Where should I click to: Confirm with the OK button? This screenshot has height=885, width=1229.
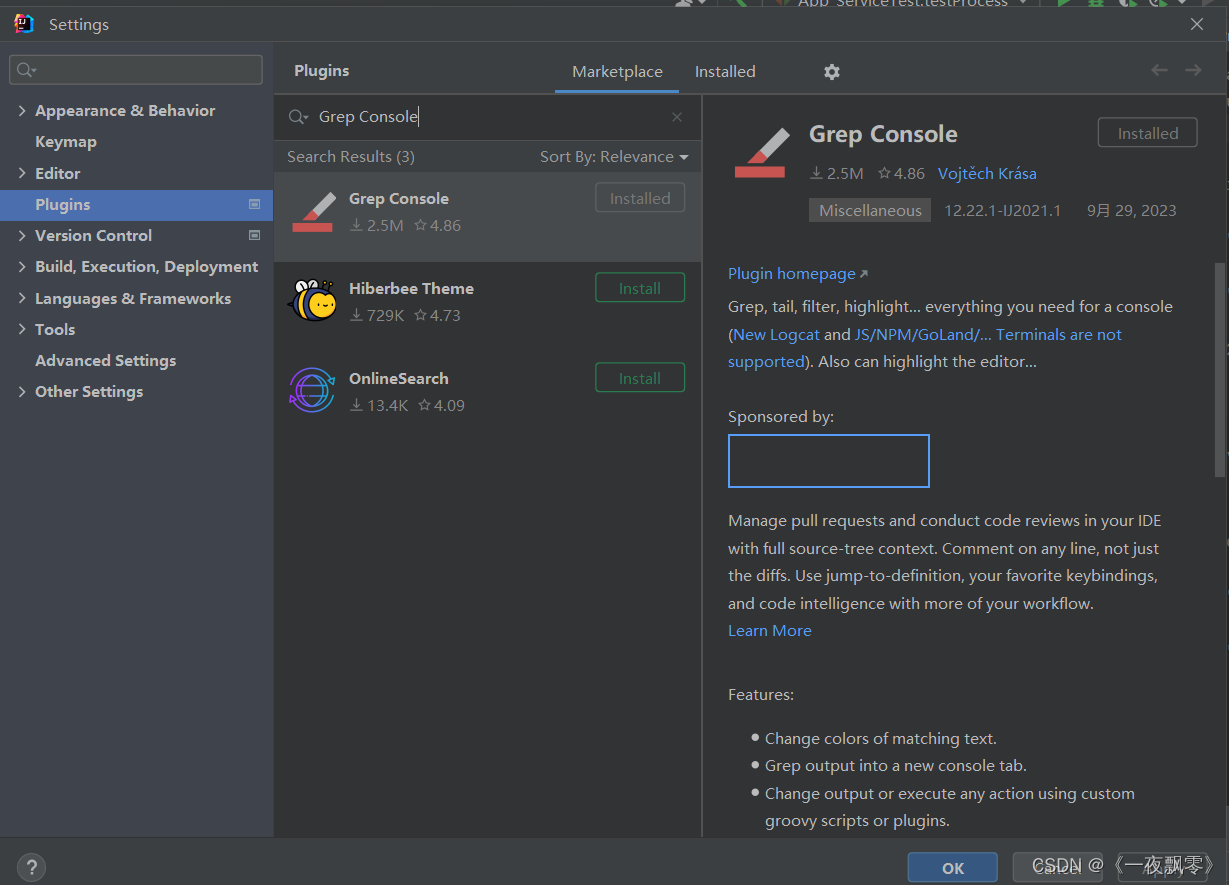click(953, 868)
